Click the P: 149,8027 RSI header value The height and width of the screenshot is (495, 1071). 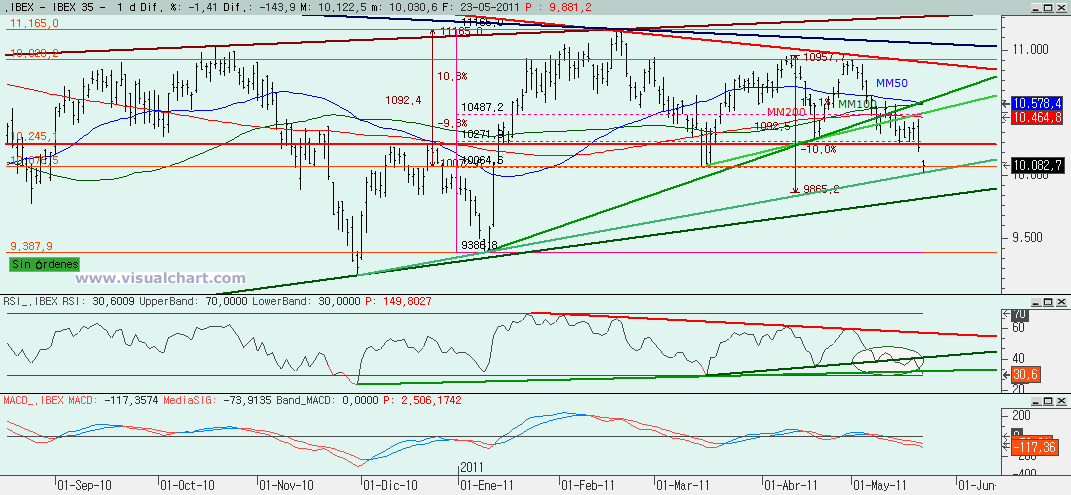(399, 301)
